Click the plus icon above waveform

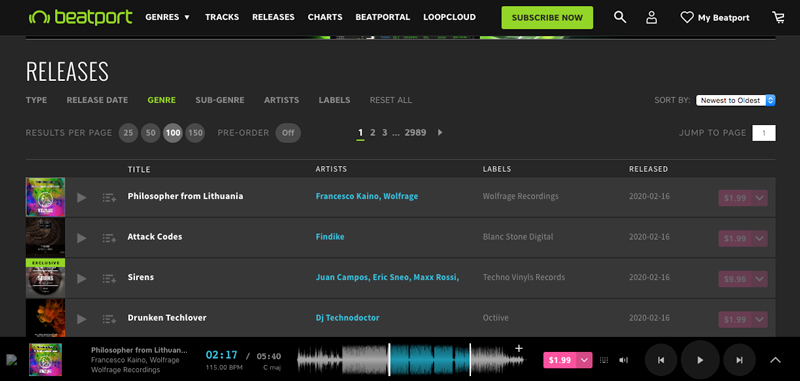point(519,349)
